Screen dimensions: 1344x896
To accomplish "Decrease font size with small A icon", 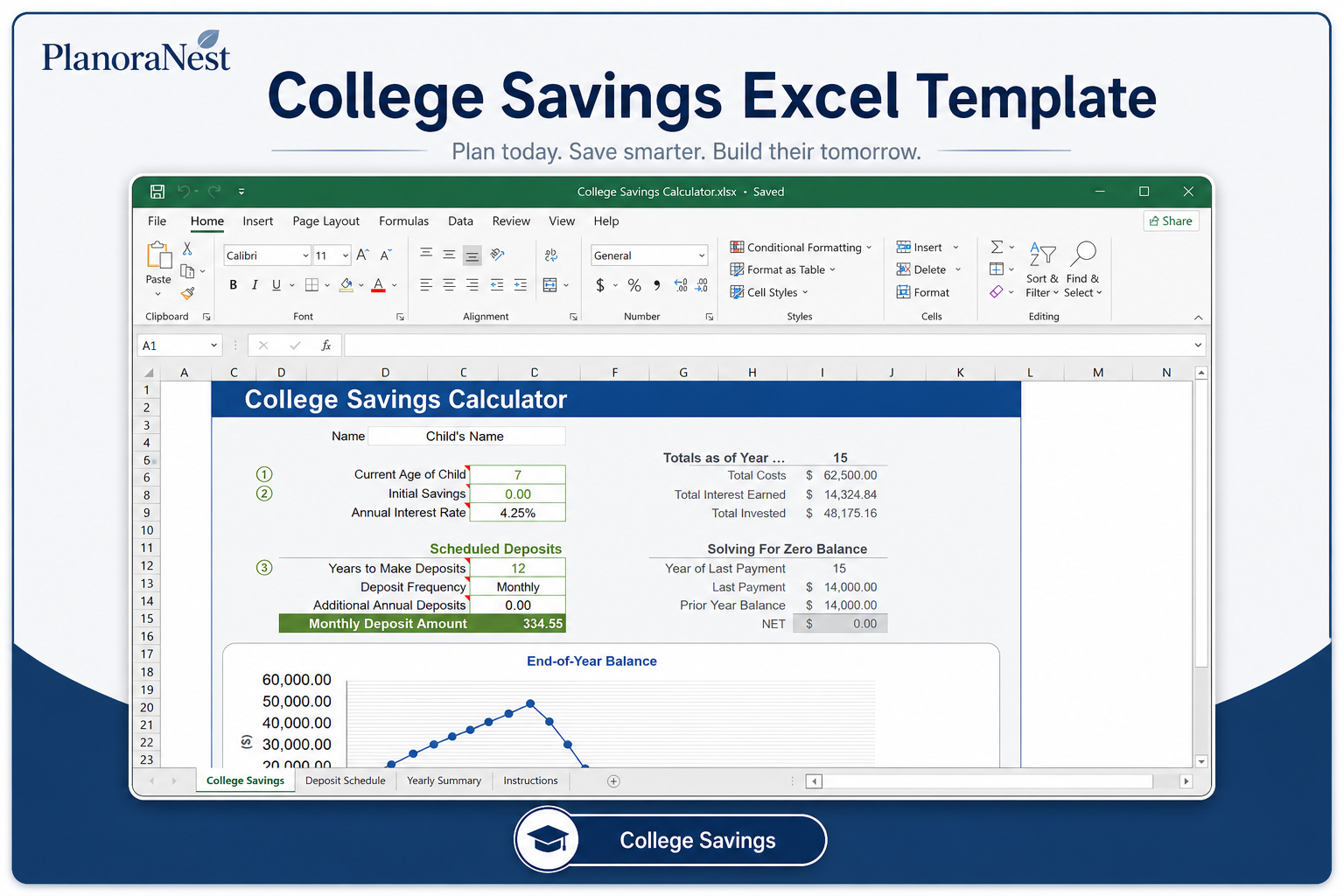I will click(385, 255).
